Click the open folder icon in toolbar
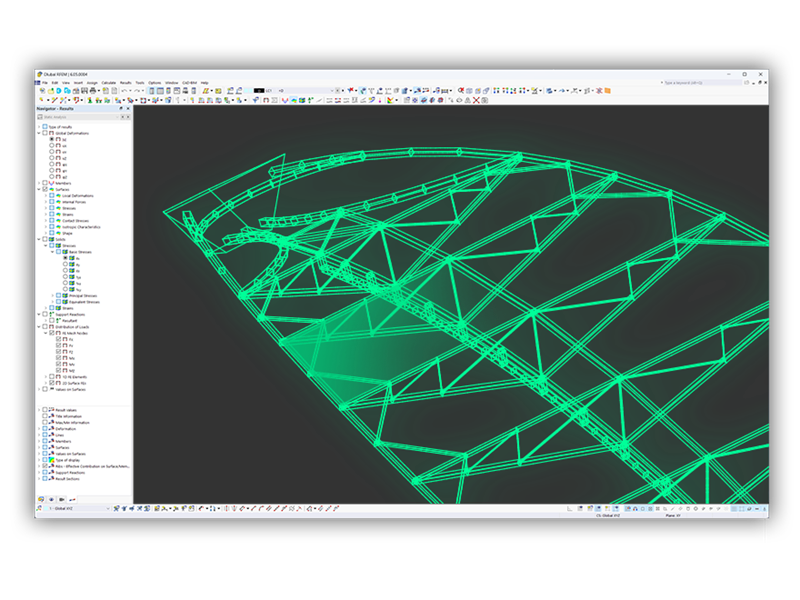The width and height of the screenshot is (800, 600). [x=51, y=91]
